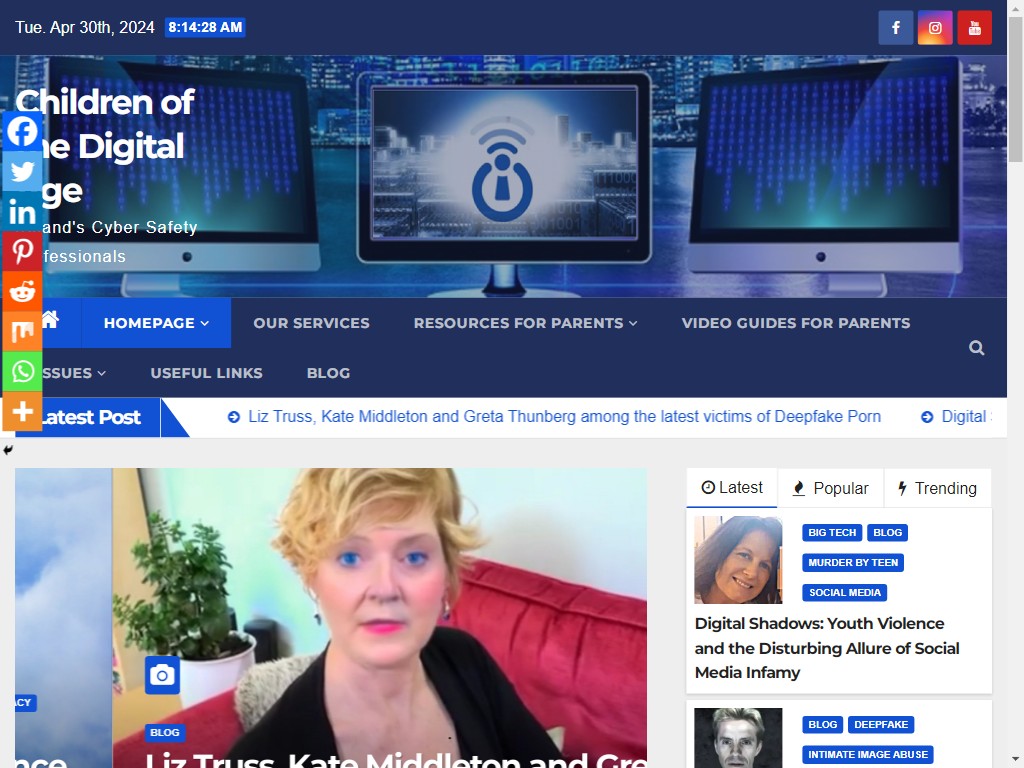Share on LinkedIn via sidebar icon

click(22, 212)
